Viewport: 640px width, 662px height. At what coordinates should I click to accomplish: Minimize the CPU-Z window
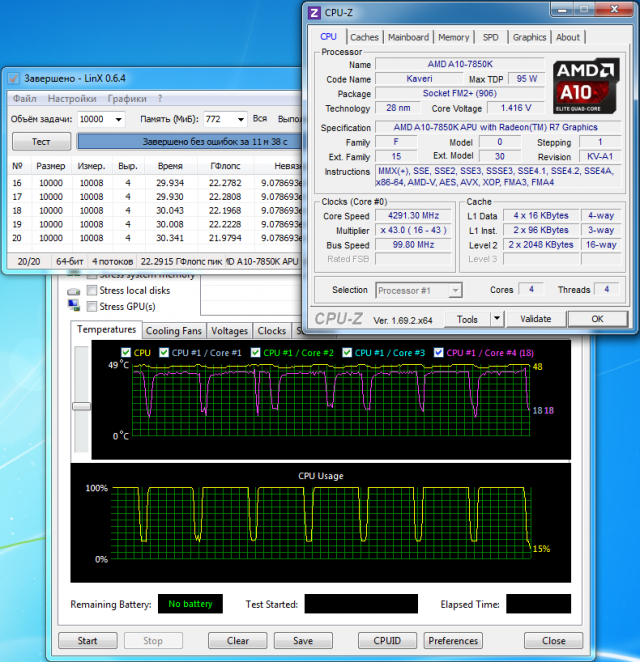coord(562,9)
